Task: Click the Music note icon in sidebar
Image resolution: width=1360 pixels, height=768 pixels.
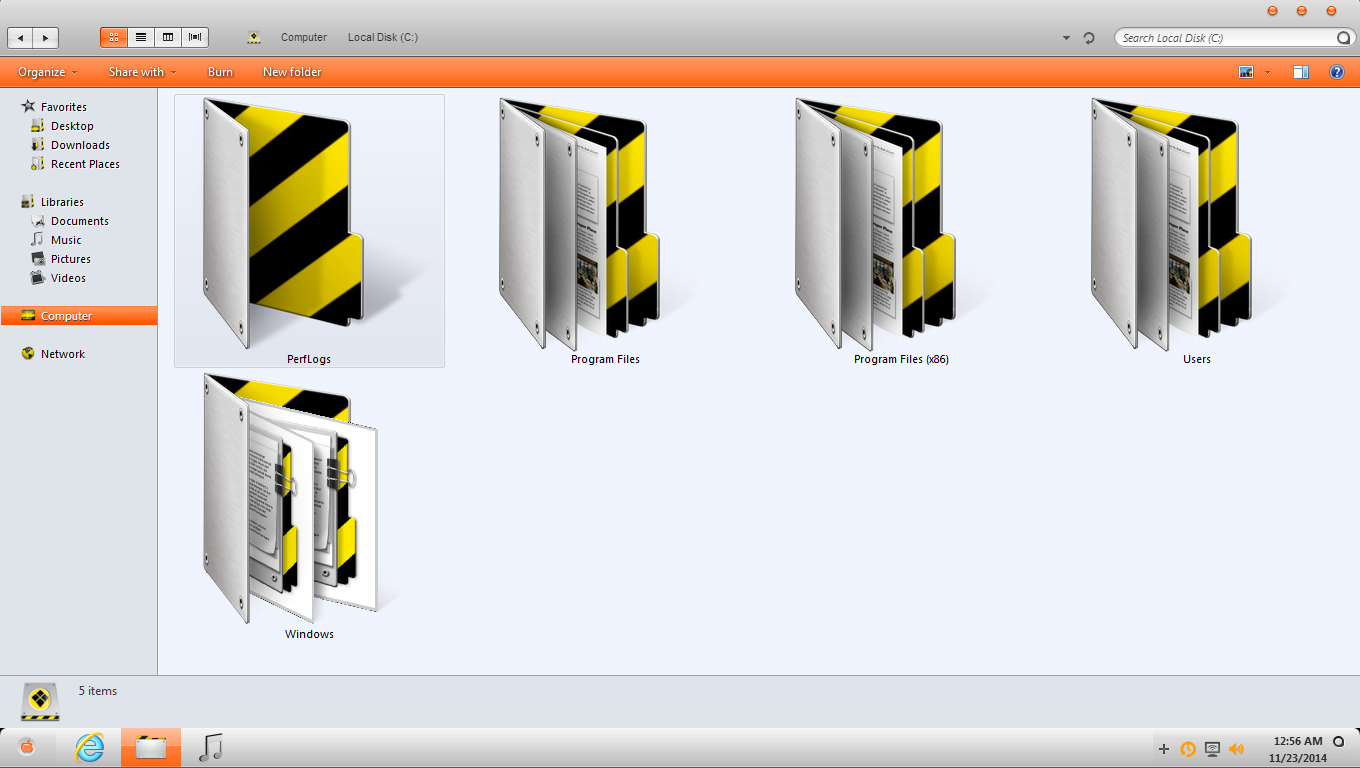Action: 38,240
